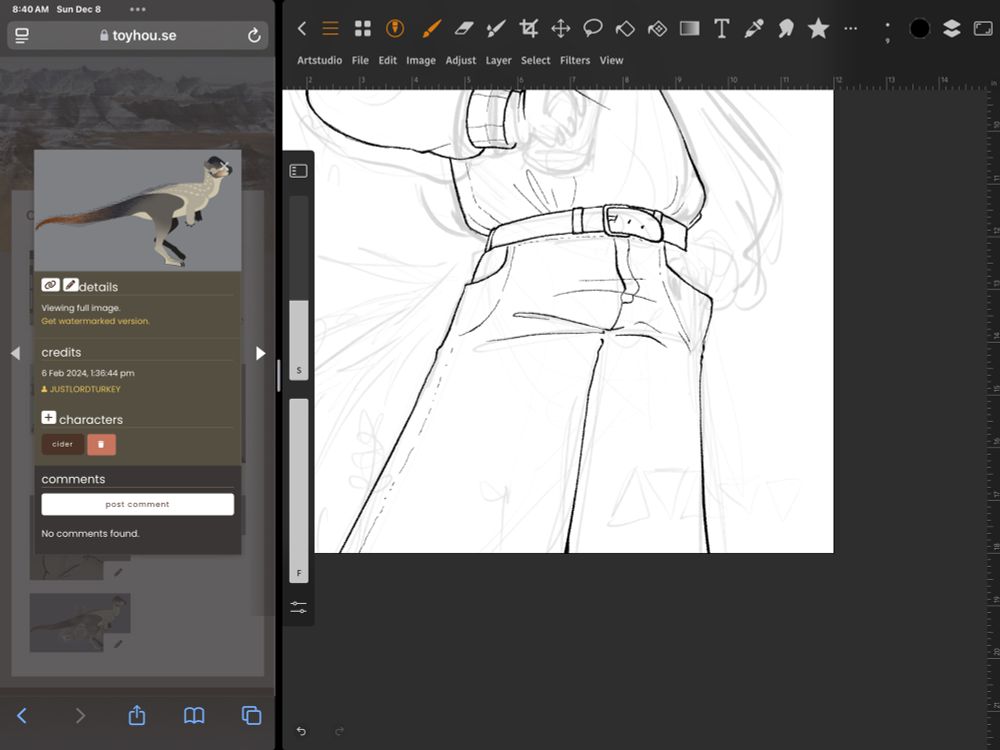Image resolution: width=1000 pixels, height=750 pixels.
Task: Adjust the brush flow F slider
Action: [x=299, y=491]
